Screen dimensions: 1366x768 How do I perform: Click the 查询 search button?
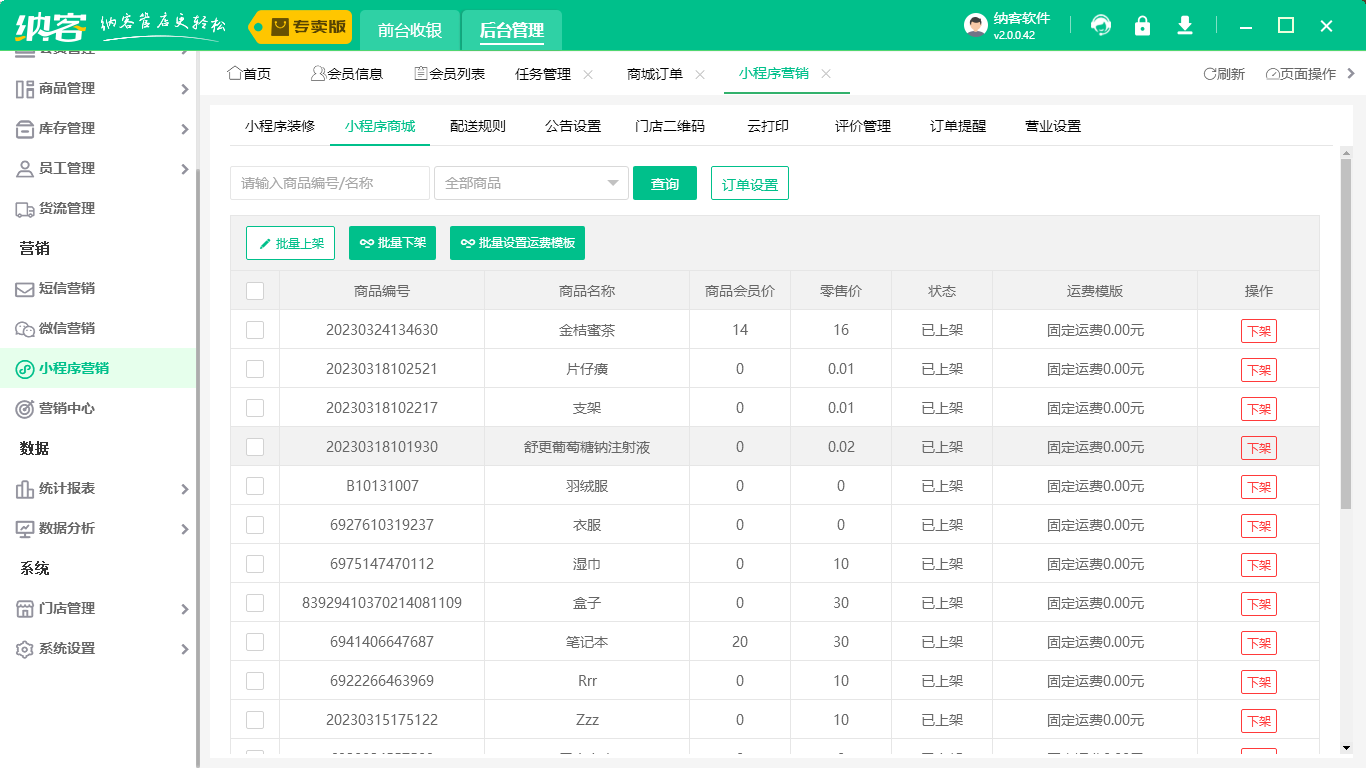click(x=664, y=183)
